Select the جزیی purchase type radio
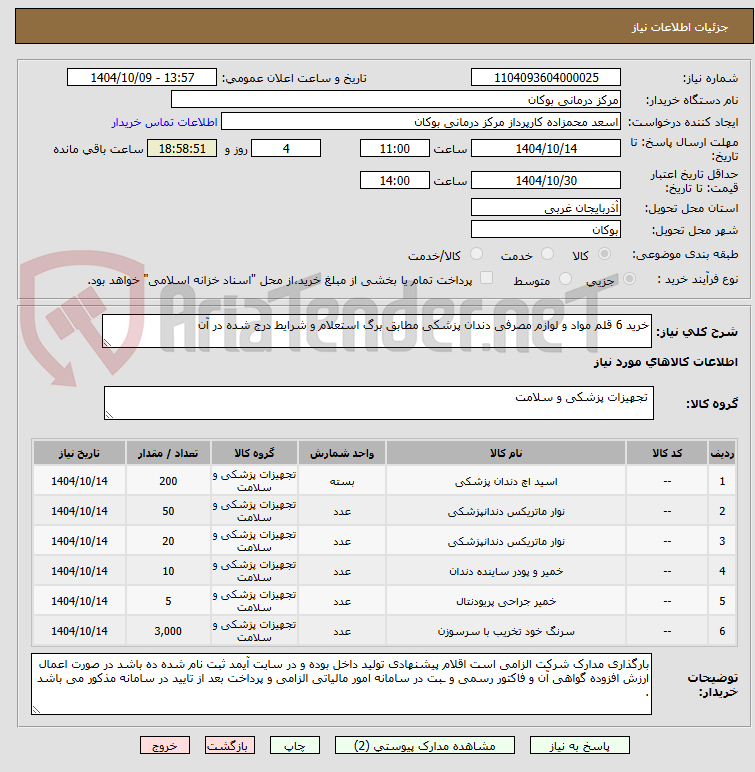This screenshot has height=772, width=755. click(x=629, y=279)
